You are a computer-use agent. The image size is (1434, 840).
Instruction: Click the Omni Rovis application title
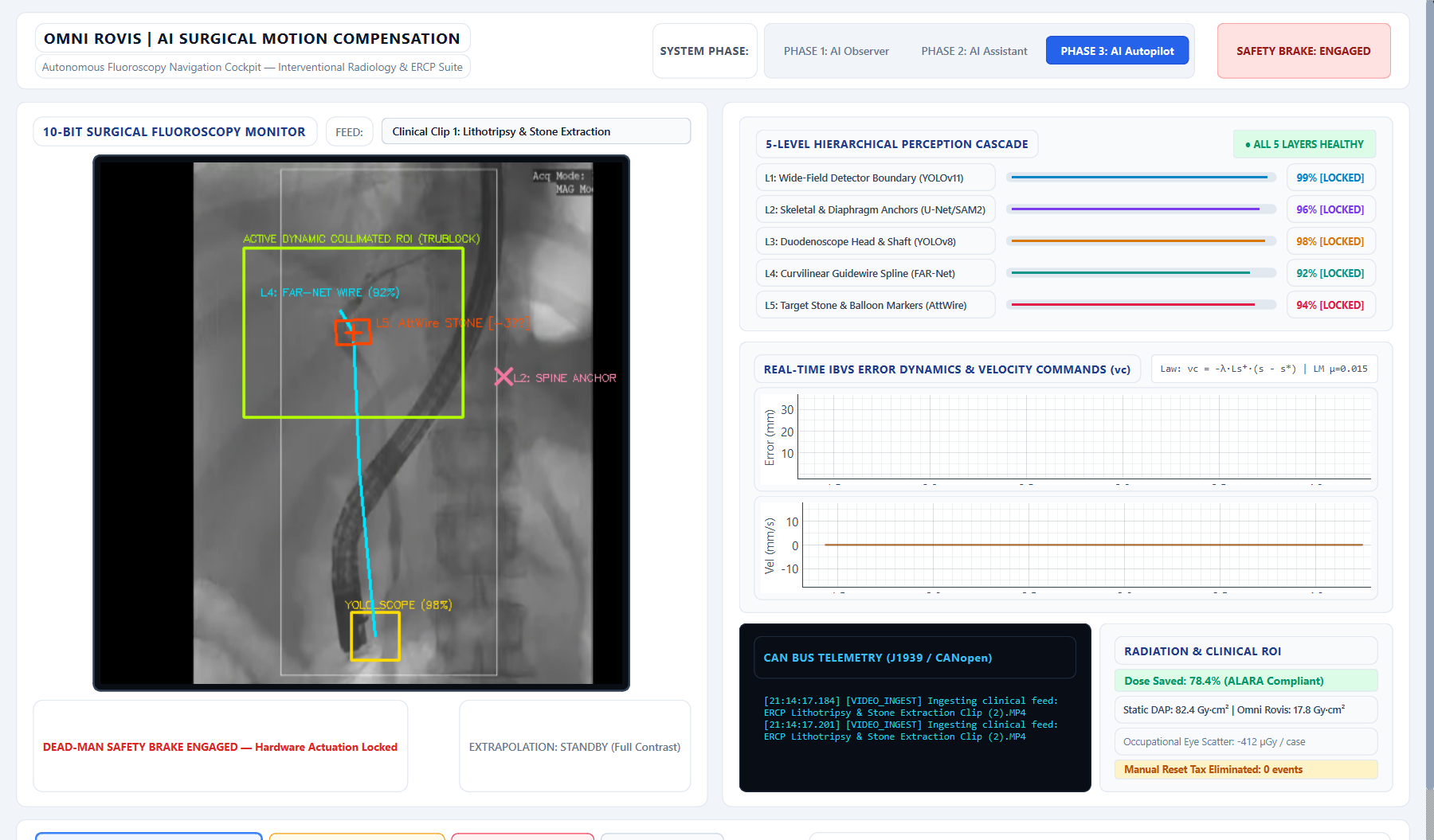pos(252,38)
